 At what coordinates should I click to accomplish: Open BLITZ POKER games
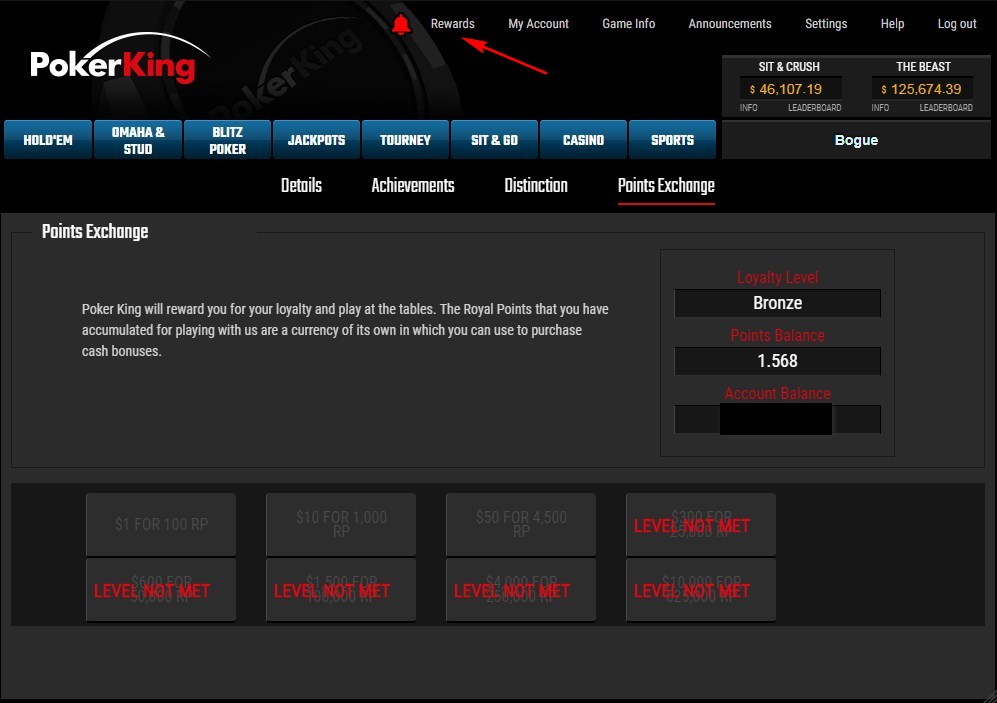coord(226,139)
